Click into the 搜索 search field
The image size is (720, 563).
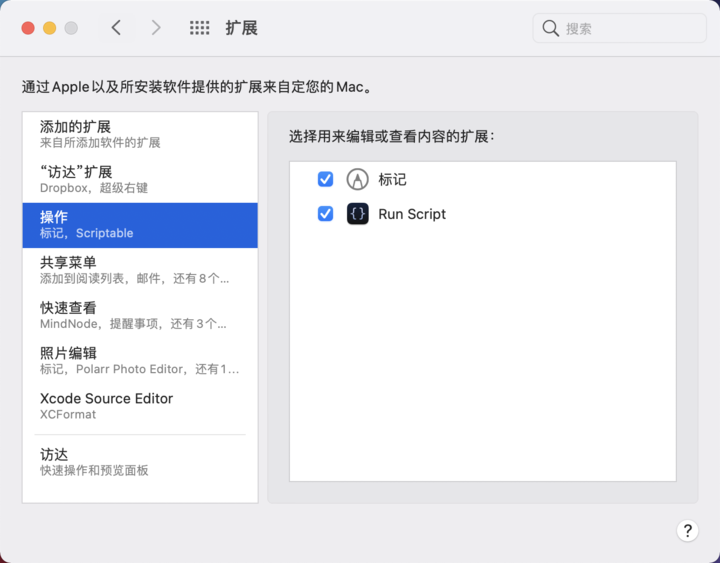619,28
